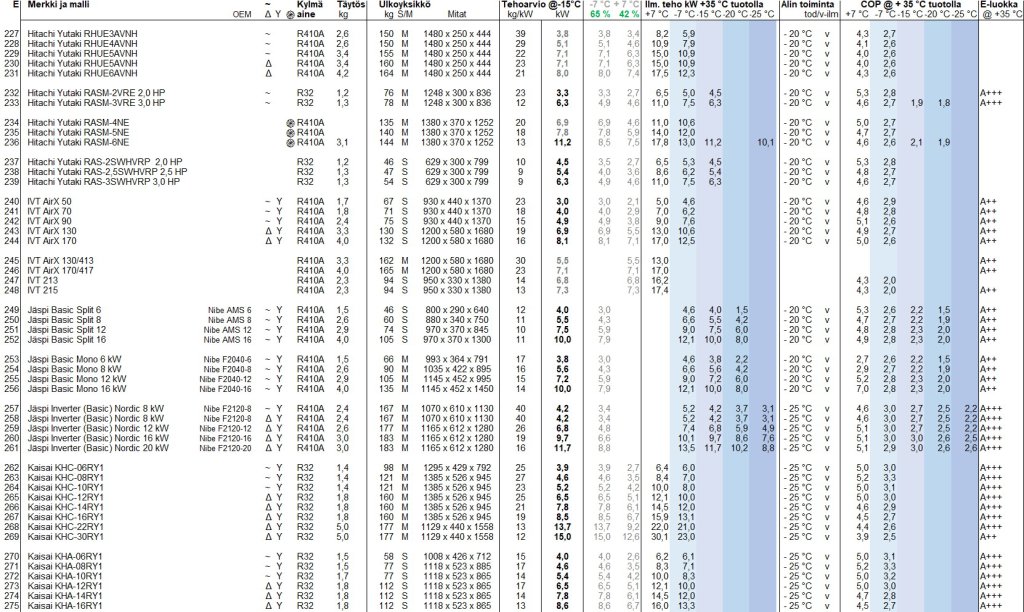1024x612 pixels.
Task: Select the 'IVT 213' model cell
Action: click(42, 280)
